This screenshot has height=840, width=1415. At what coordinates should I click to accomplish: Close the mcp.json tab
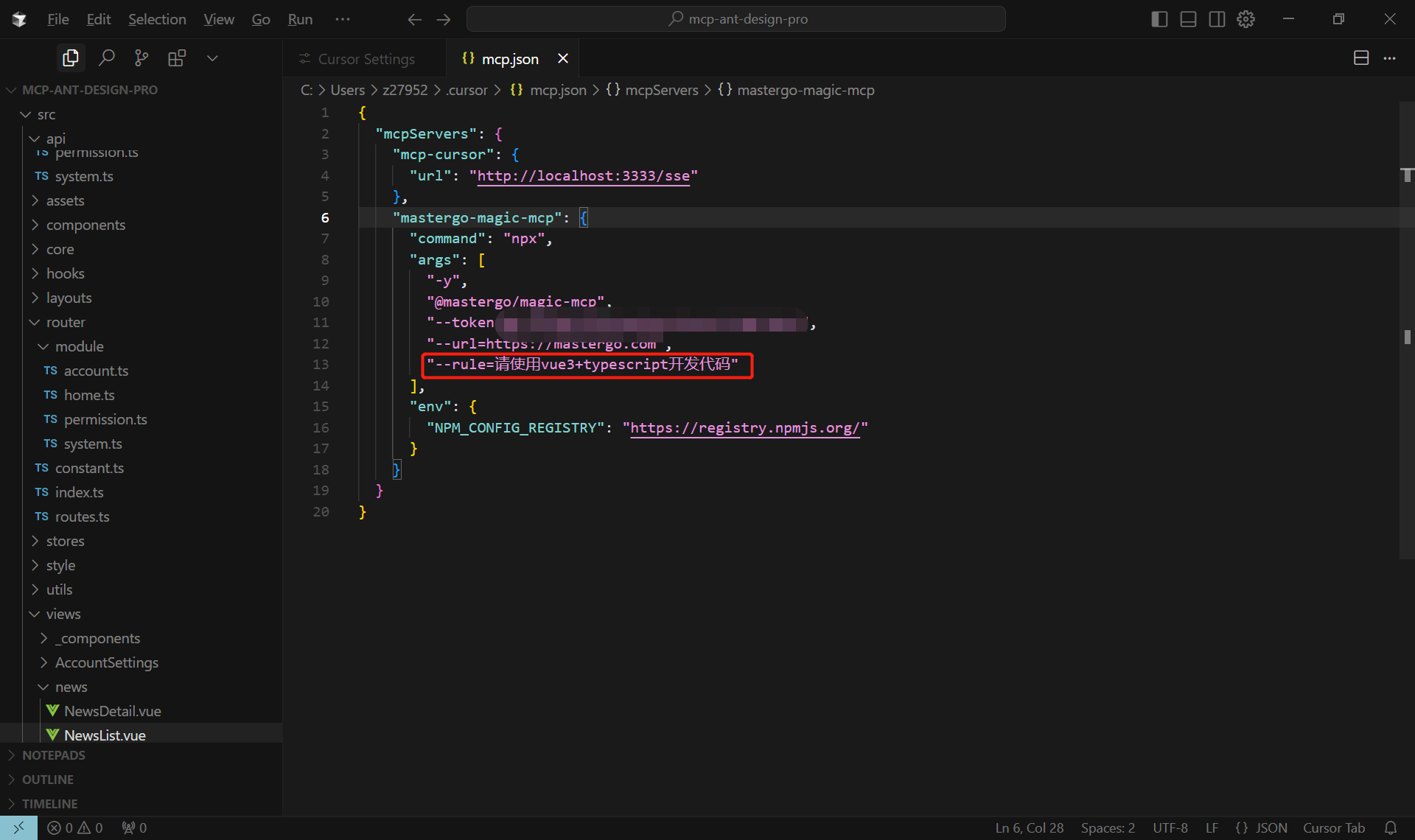click(x=563, y=58)
